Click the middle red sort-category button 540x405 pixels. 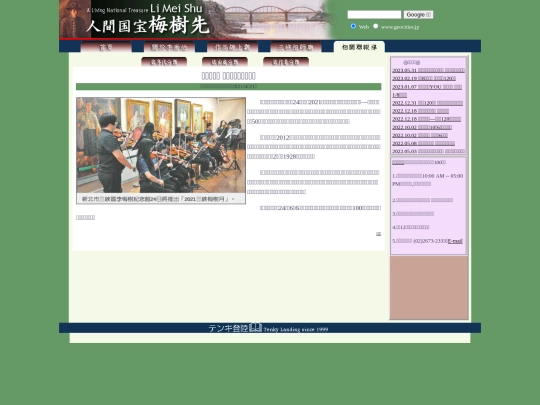pyautogui.click(x=225, y=62)
